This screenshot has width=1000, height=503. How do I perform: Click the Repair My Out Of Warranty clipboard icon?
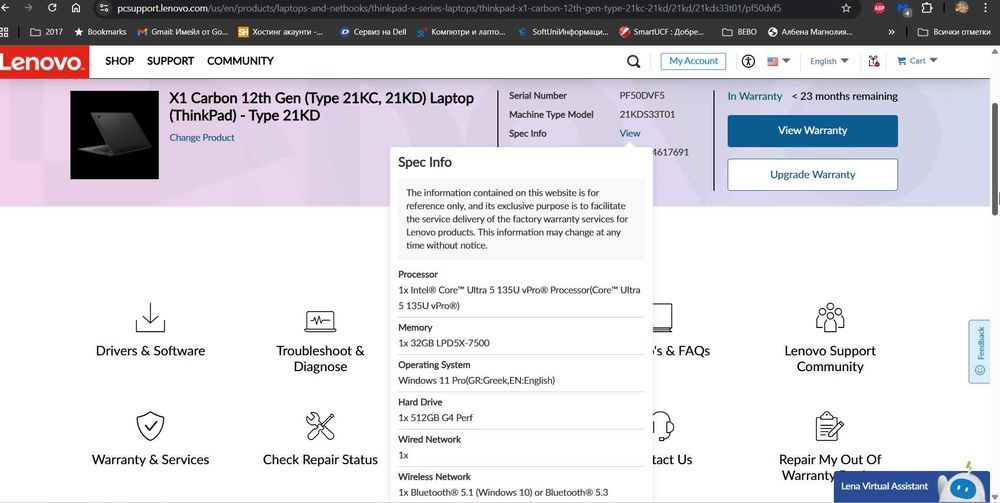830,426
